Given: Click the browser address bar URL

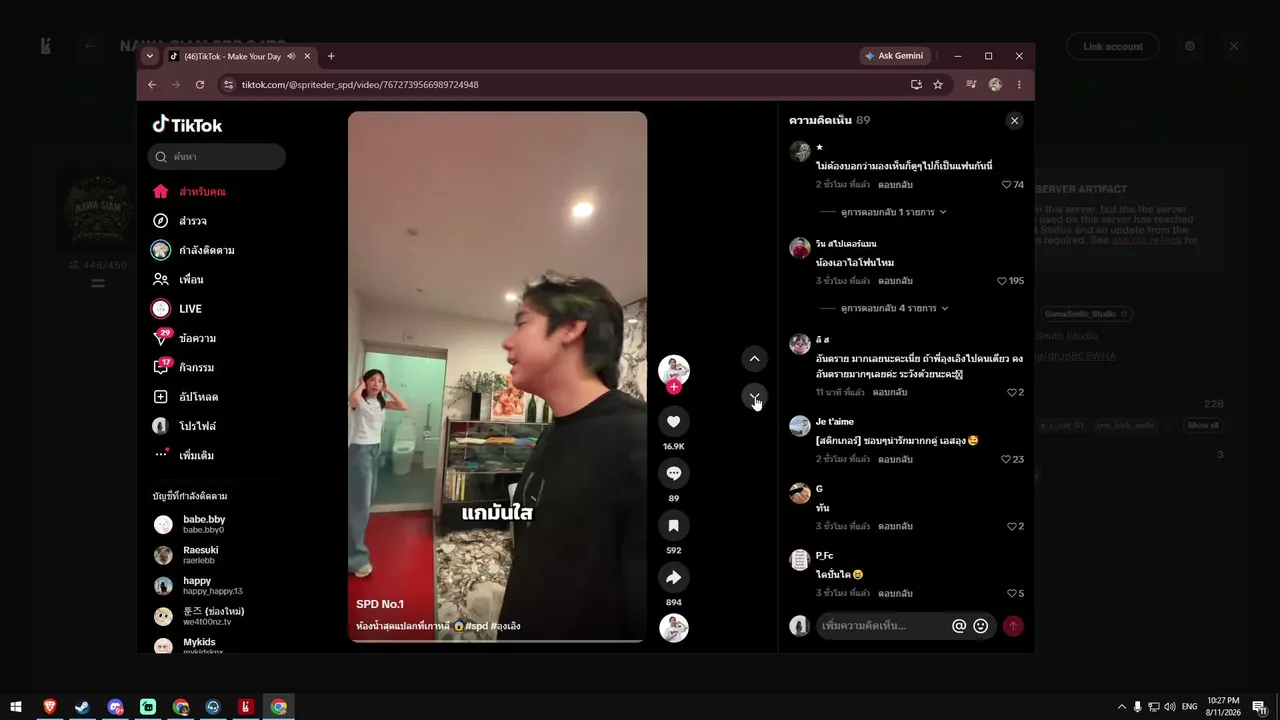Looking at the screenshot, I should point(360,85).
